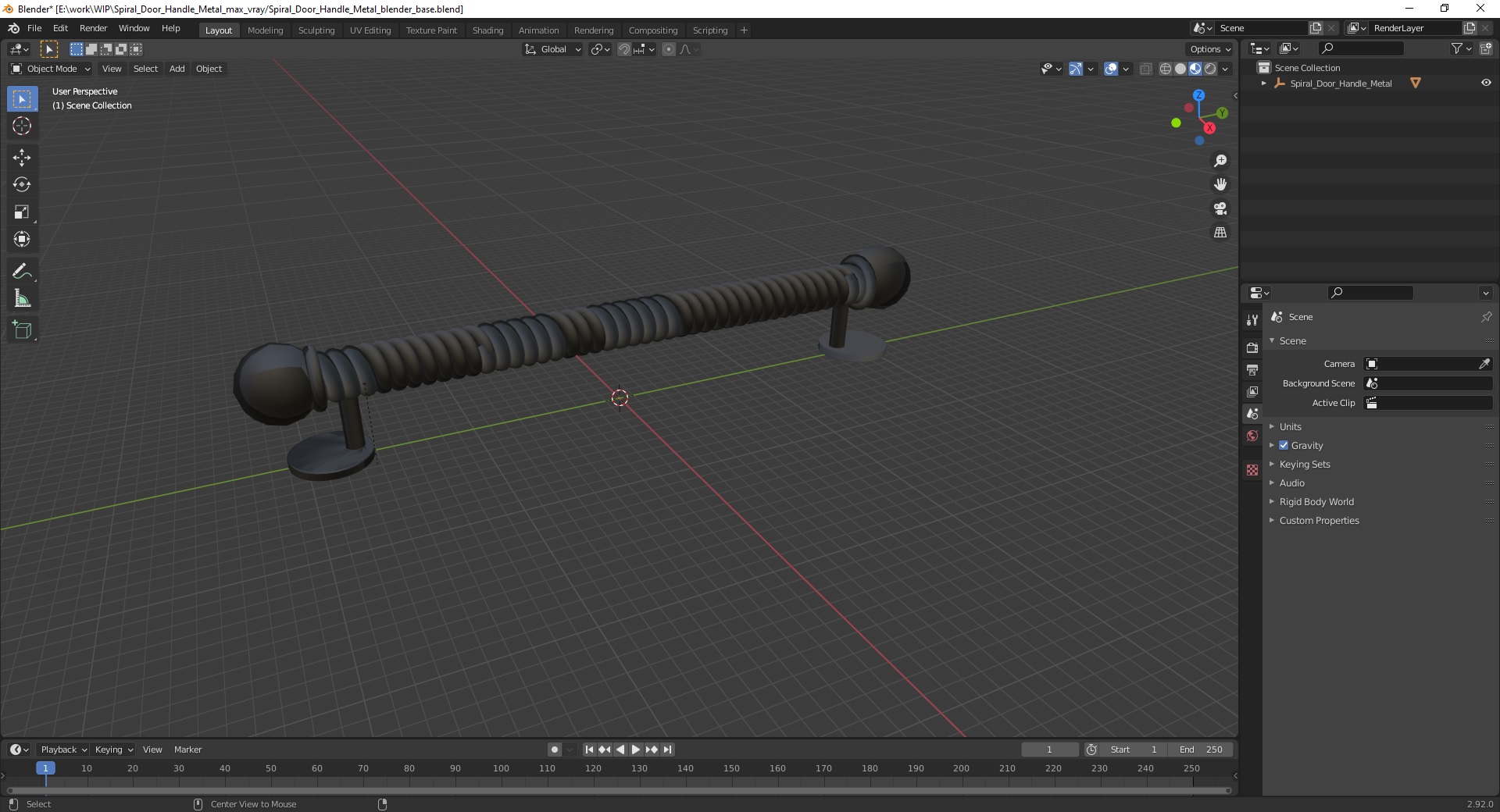
Task: Open the Object Mode dropdown
Action: point(51,69)
